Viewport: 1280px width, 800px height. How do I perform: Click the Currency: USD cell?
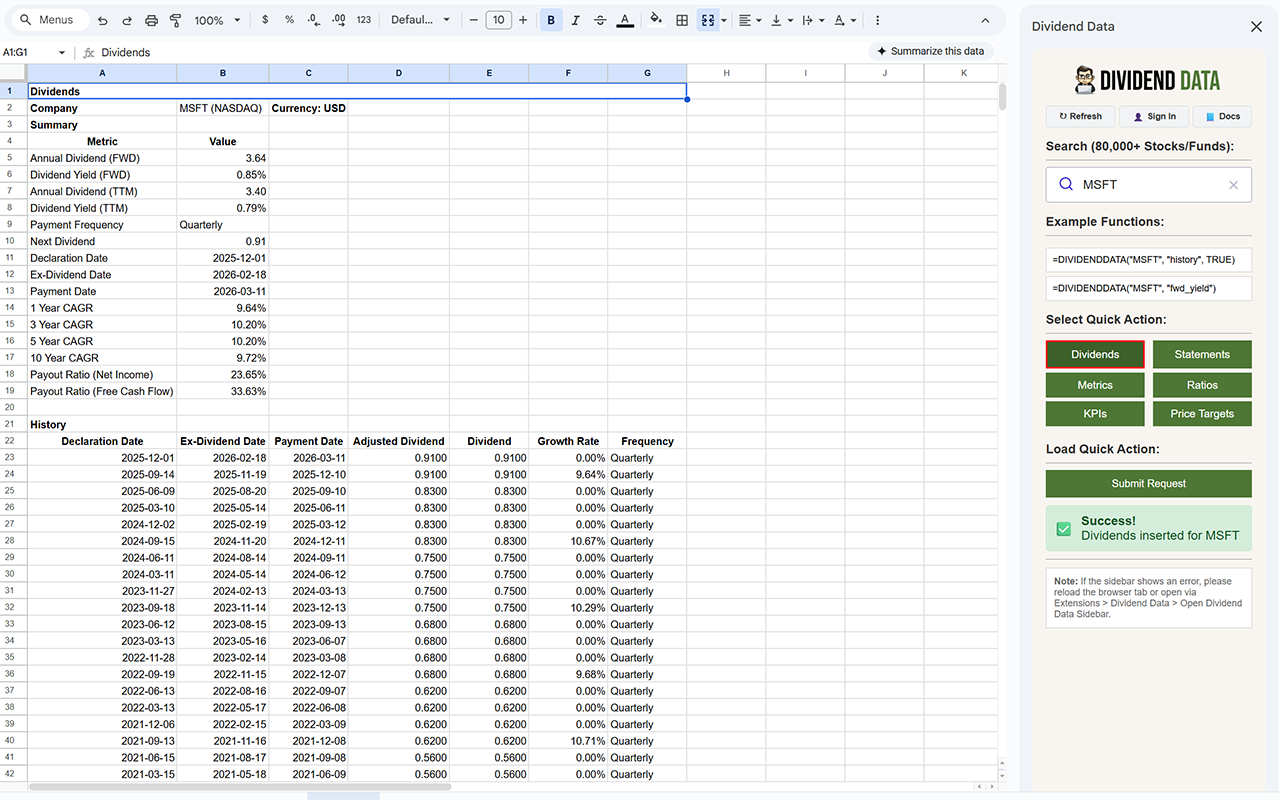pyautogui.click(x=309, y=108)
